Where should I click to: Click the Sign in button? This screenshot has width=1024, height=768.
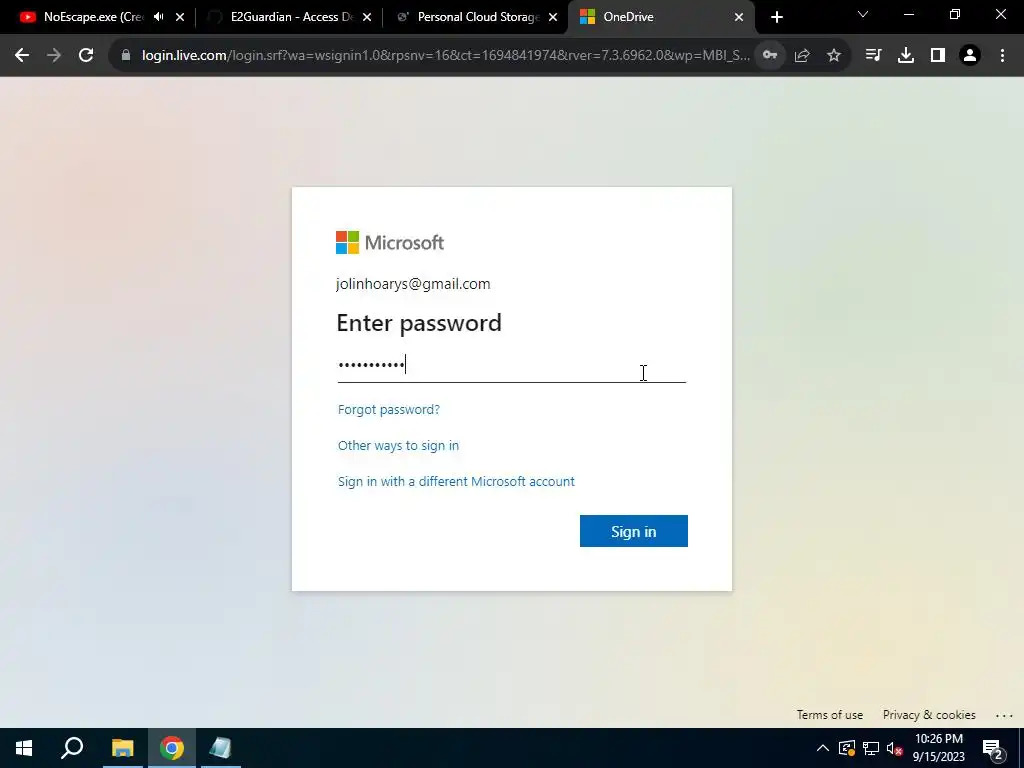(633, 531)
